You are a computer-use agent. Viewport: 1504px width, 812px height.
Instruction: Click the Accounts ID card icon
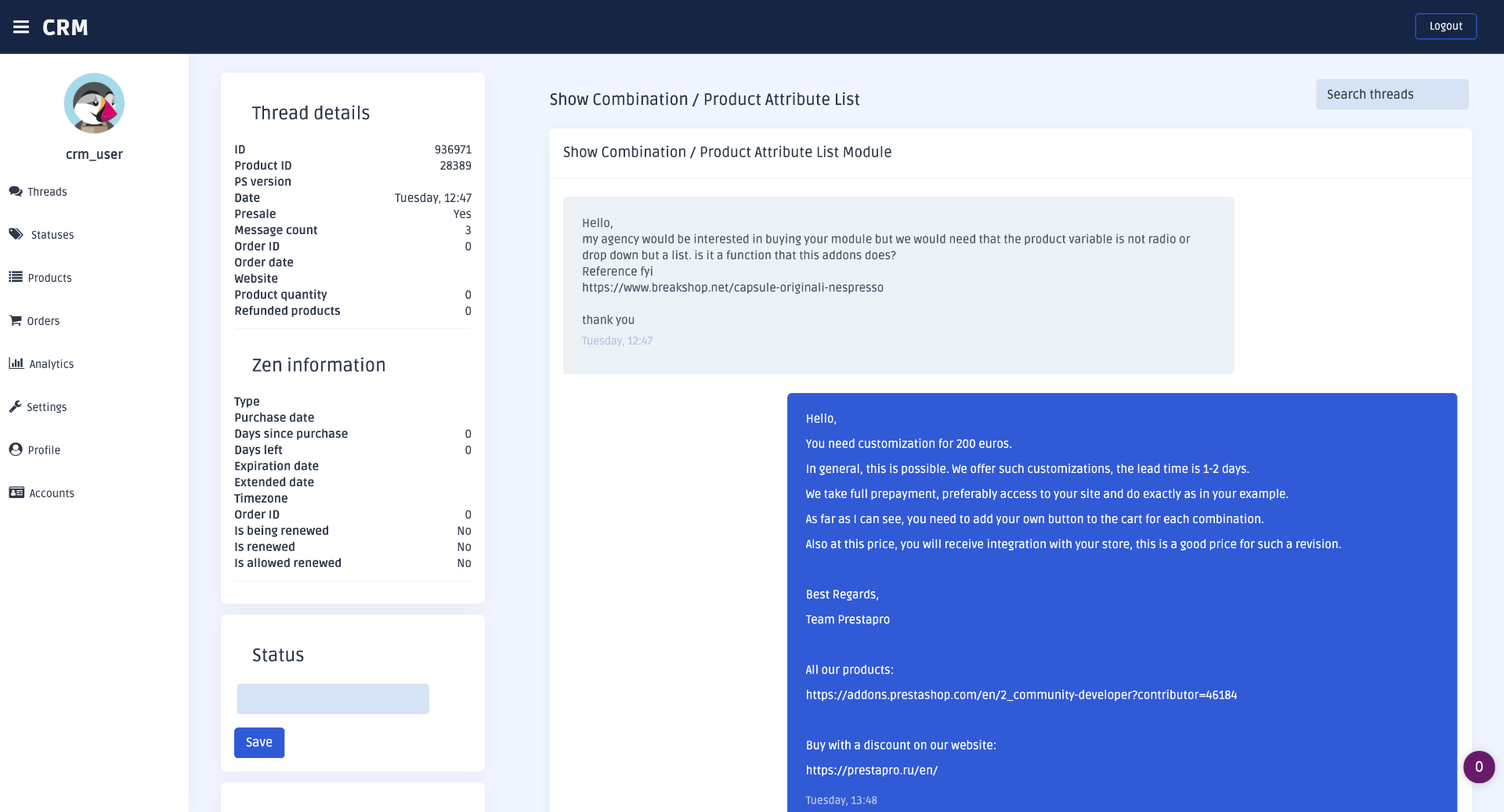16,493
